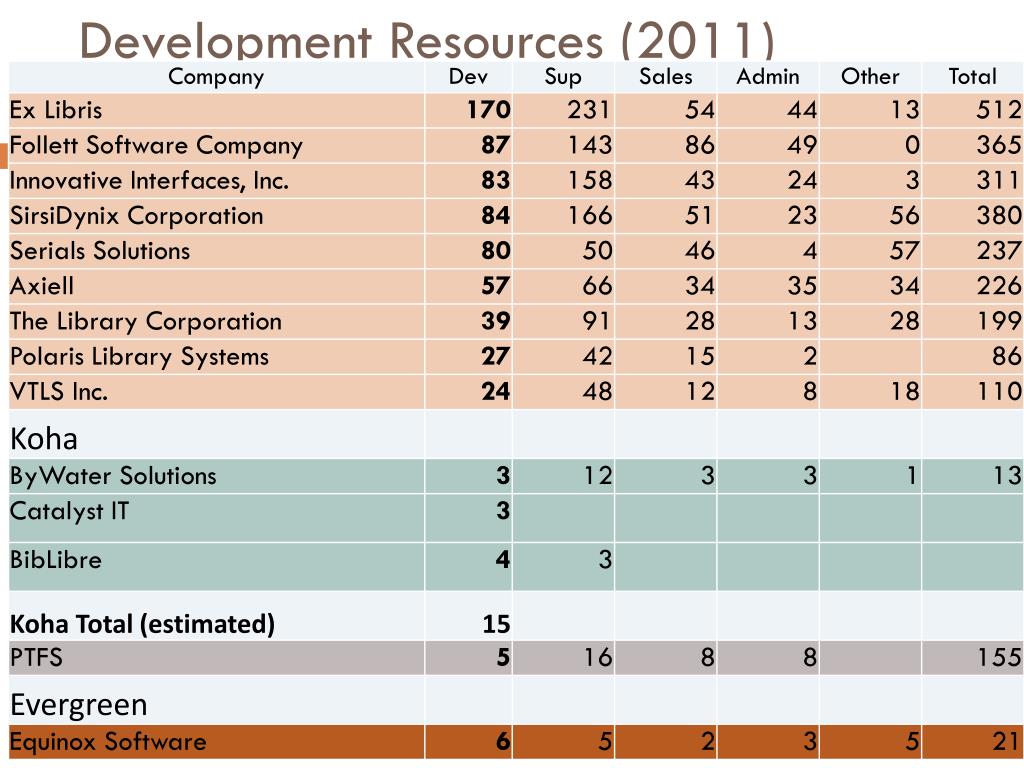Viewport: 1024px width, 768px height.
Task: Select the "Admin" column header
Action: coord(768,76)
